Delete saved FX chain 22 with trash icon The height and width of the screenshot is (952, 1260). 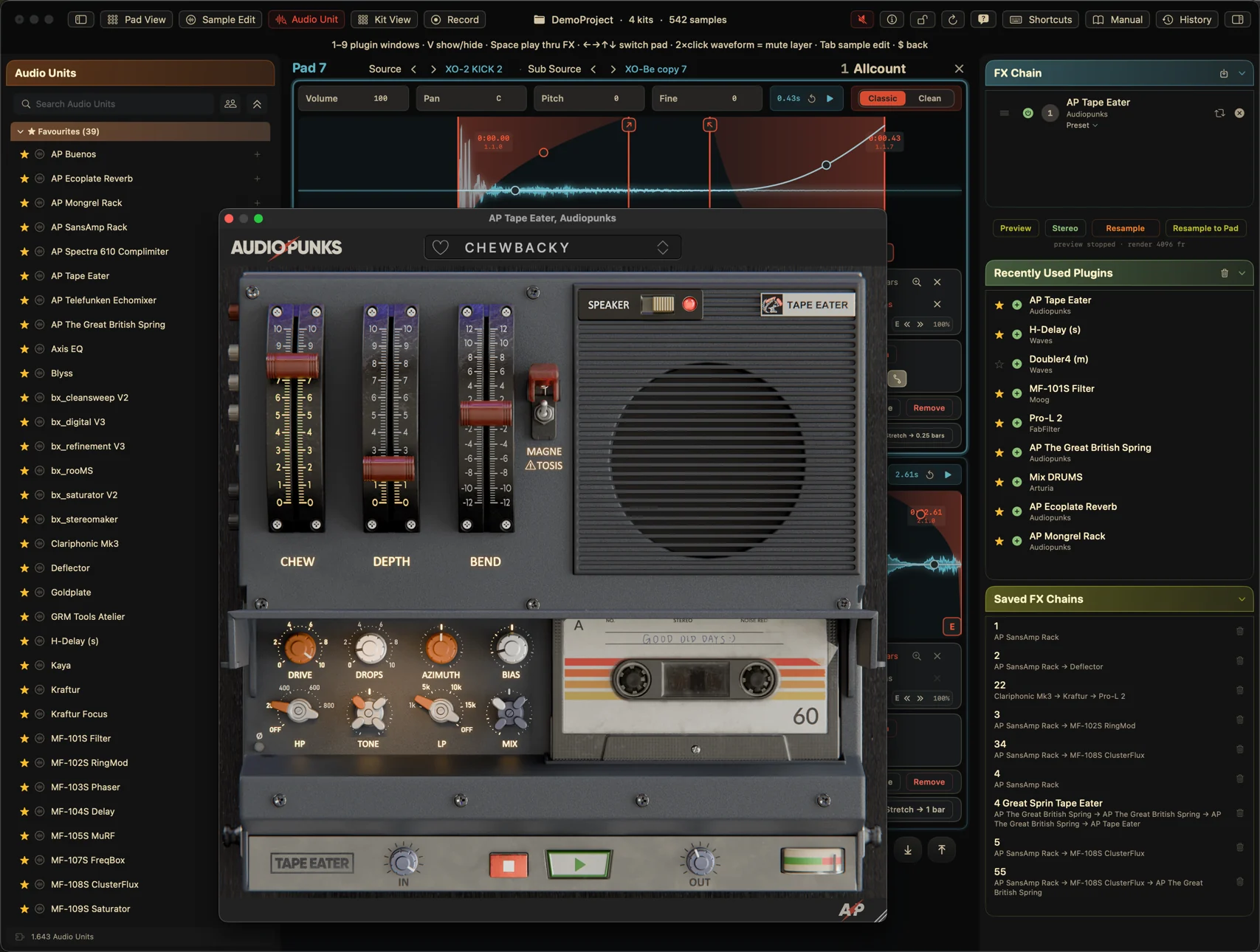1240,690
